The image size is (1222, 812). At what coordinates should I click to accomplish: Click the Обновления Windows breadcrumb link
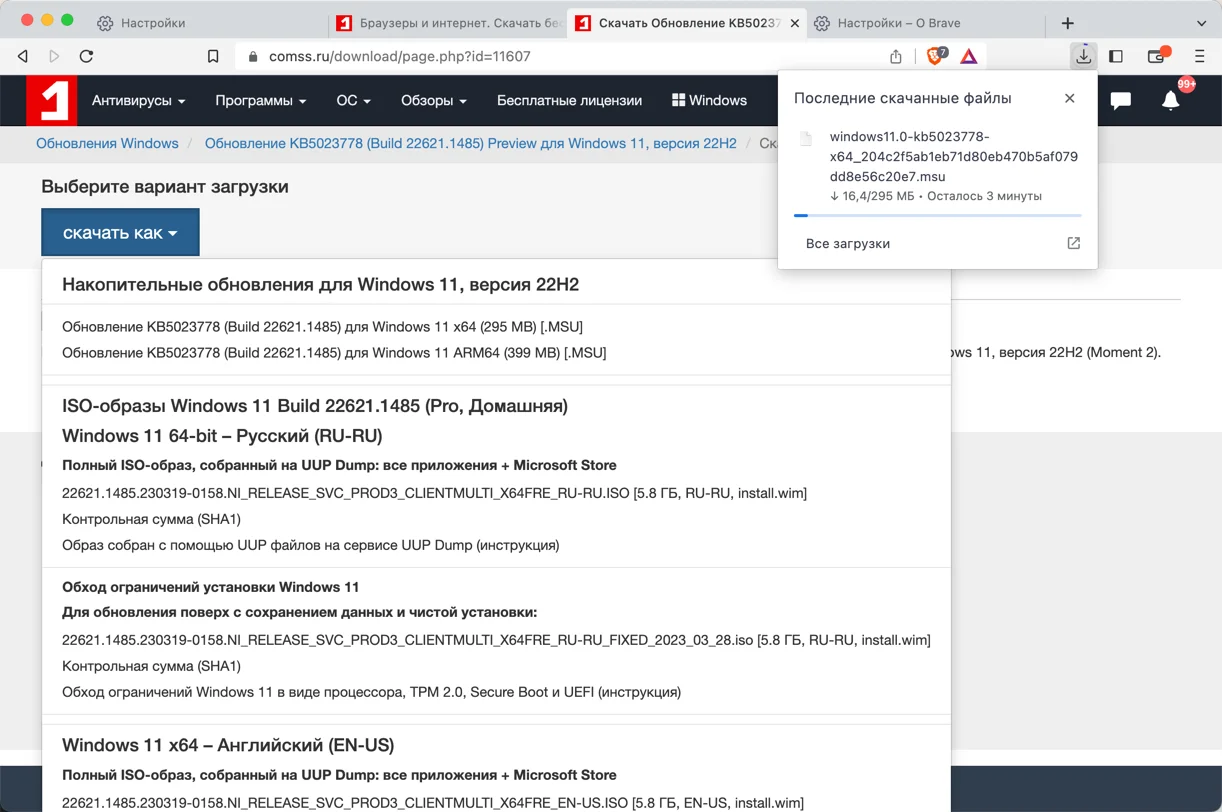(107, 143)
